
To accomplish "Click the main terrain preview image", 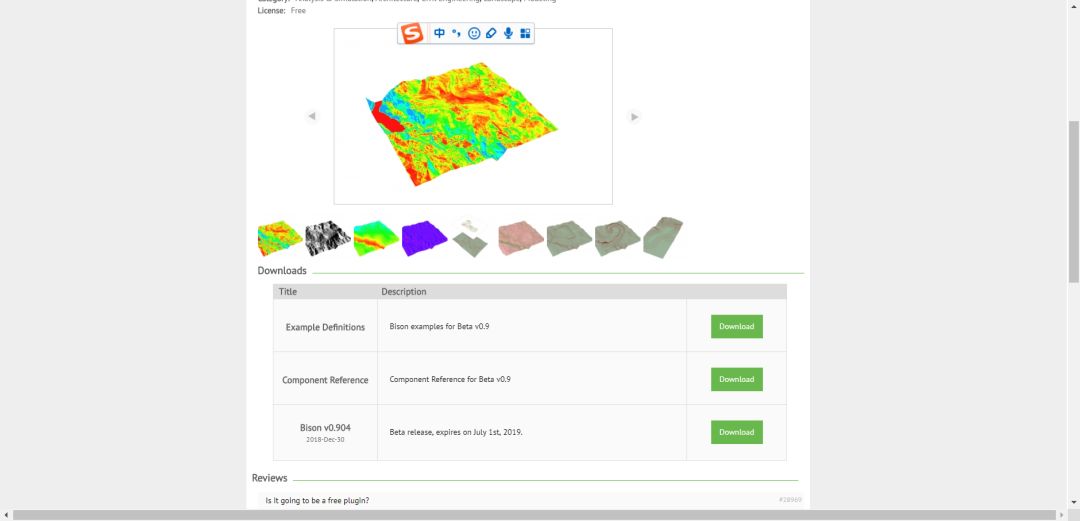I will click(x=472, y=116).
